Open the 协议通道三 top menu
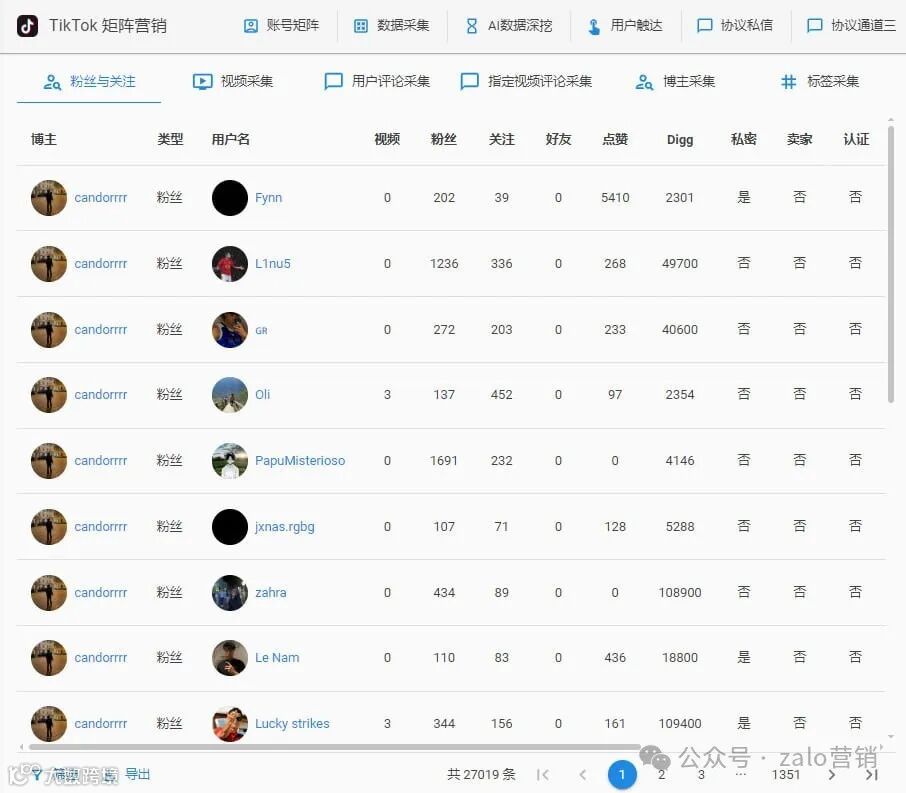 (852, 25)
